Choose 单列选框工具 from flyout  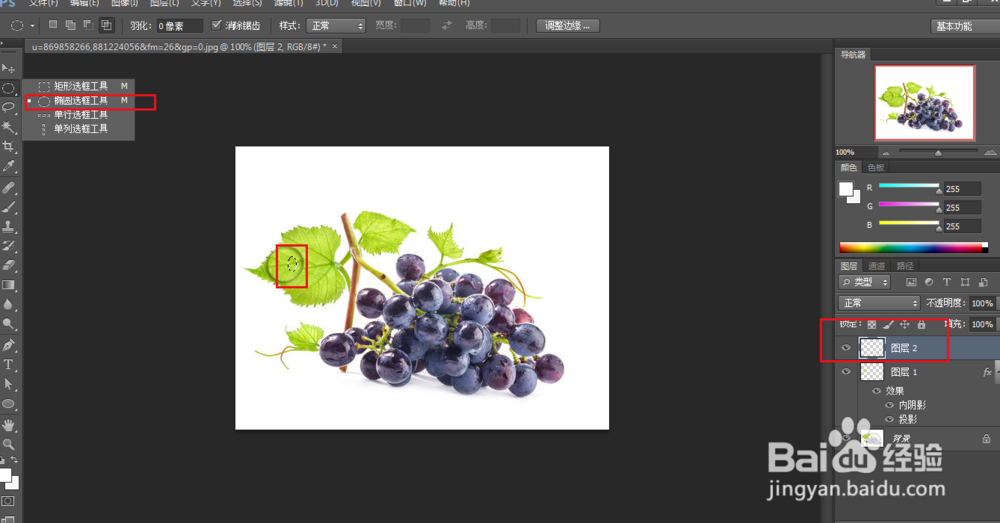79,129
